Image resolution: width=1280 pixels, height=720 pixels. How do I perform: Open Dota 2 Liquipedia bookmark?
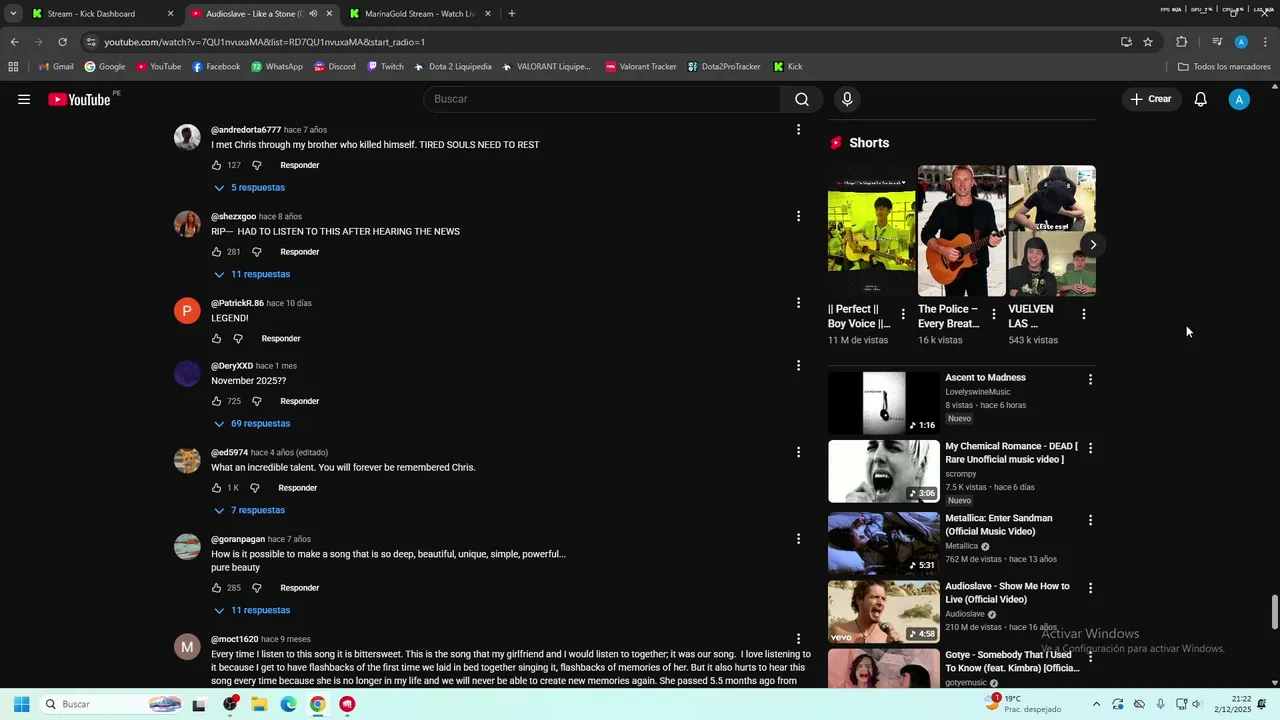click(x=452, y=67)
